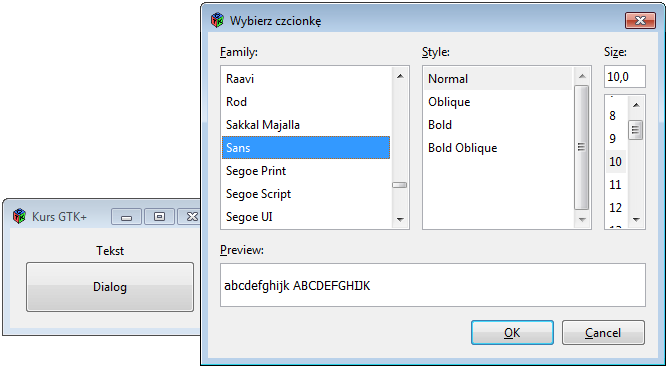Image resolution: width=668 pixels, height=368 pixels.
Task: Select the Bold Oblique style
Action: click(498, 148)
